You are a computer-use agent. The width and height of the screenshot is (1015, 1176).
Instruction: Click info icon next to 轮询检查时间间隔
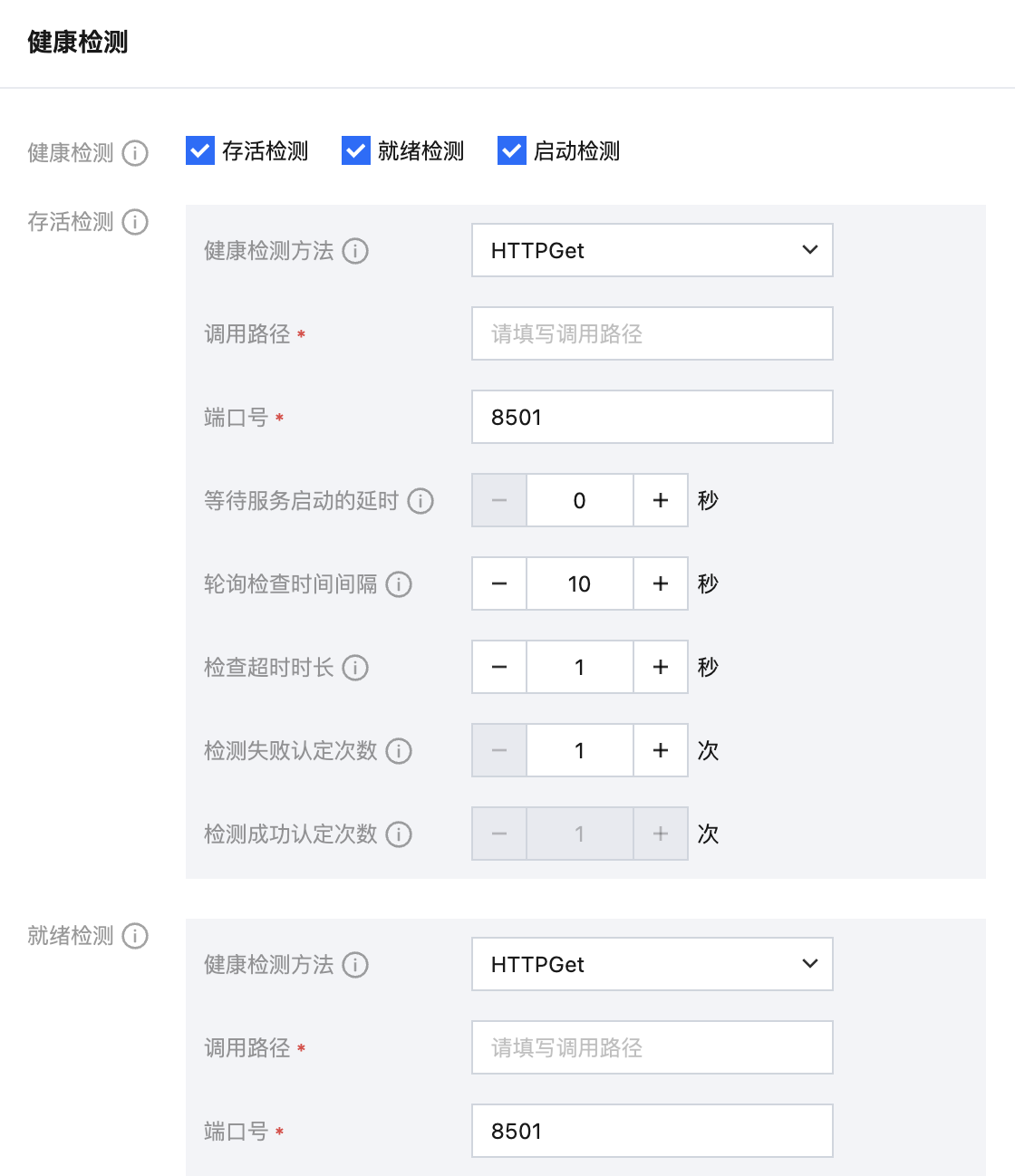[399, 584]
